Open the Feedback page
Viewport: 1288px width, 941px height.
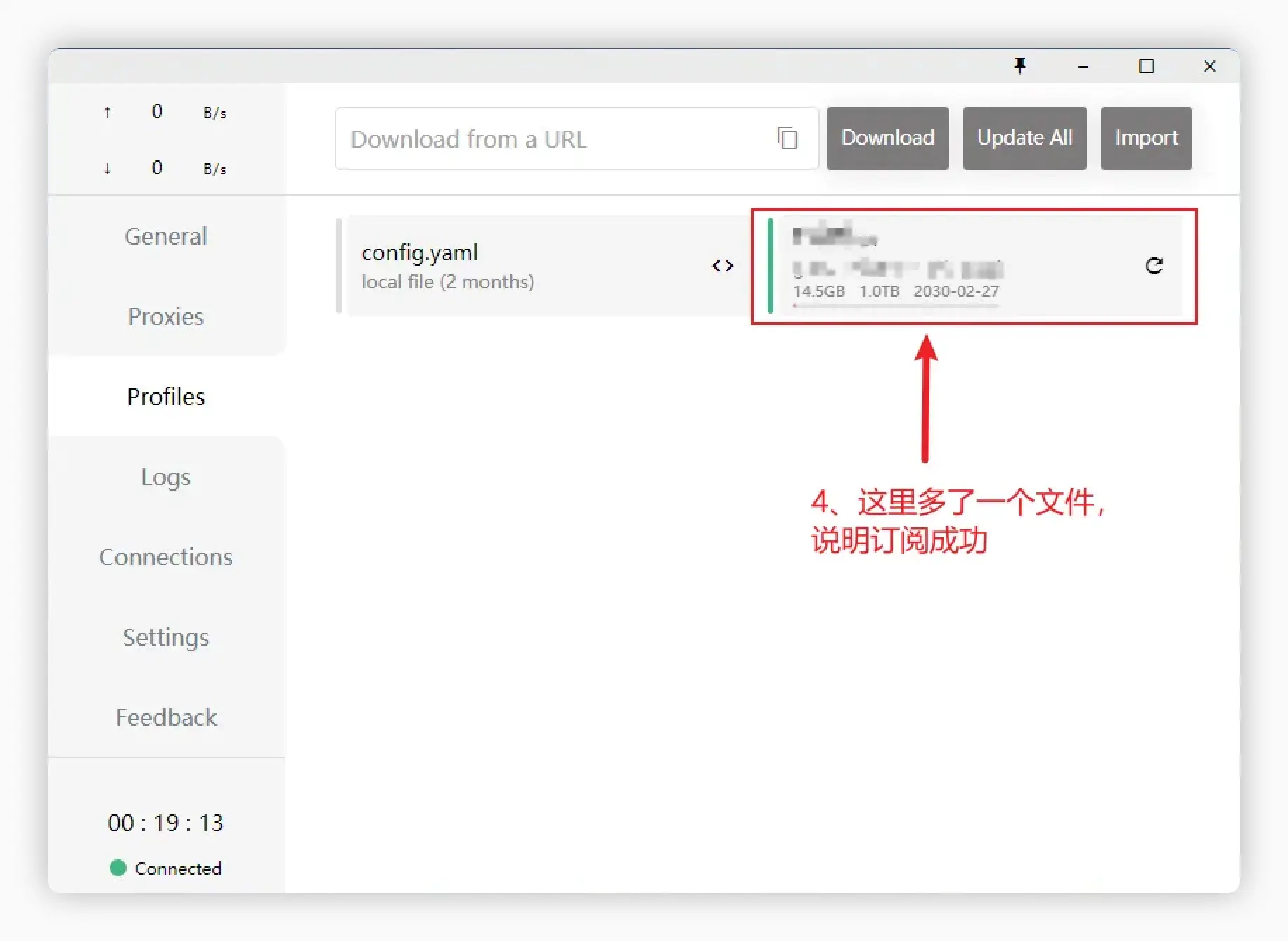point(166,717)
